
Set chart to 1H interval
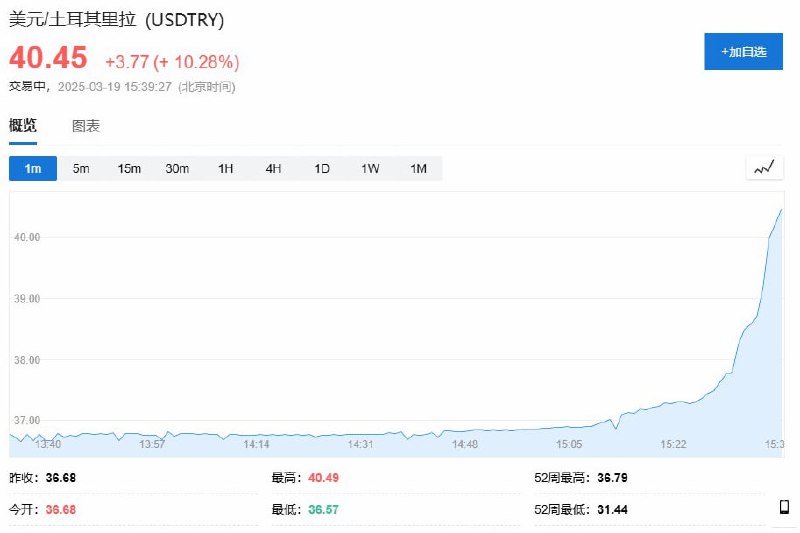pos(225,169)
